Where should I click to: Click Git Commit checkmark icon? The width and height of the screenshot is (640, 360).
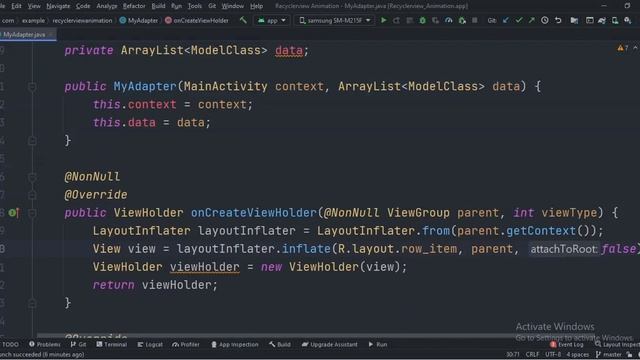tap(519, 20)
